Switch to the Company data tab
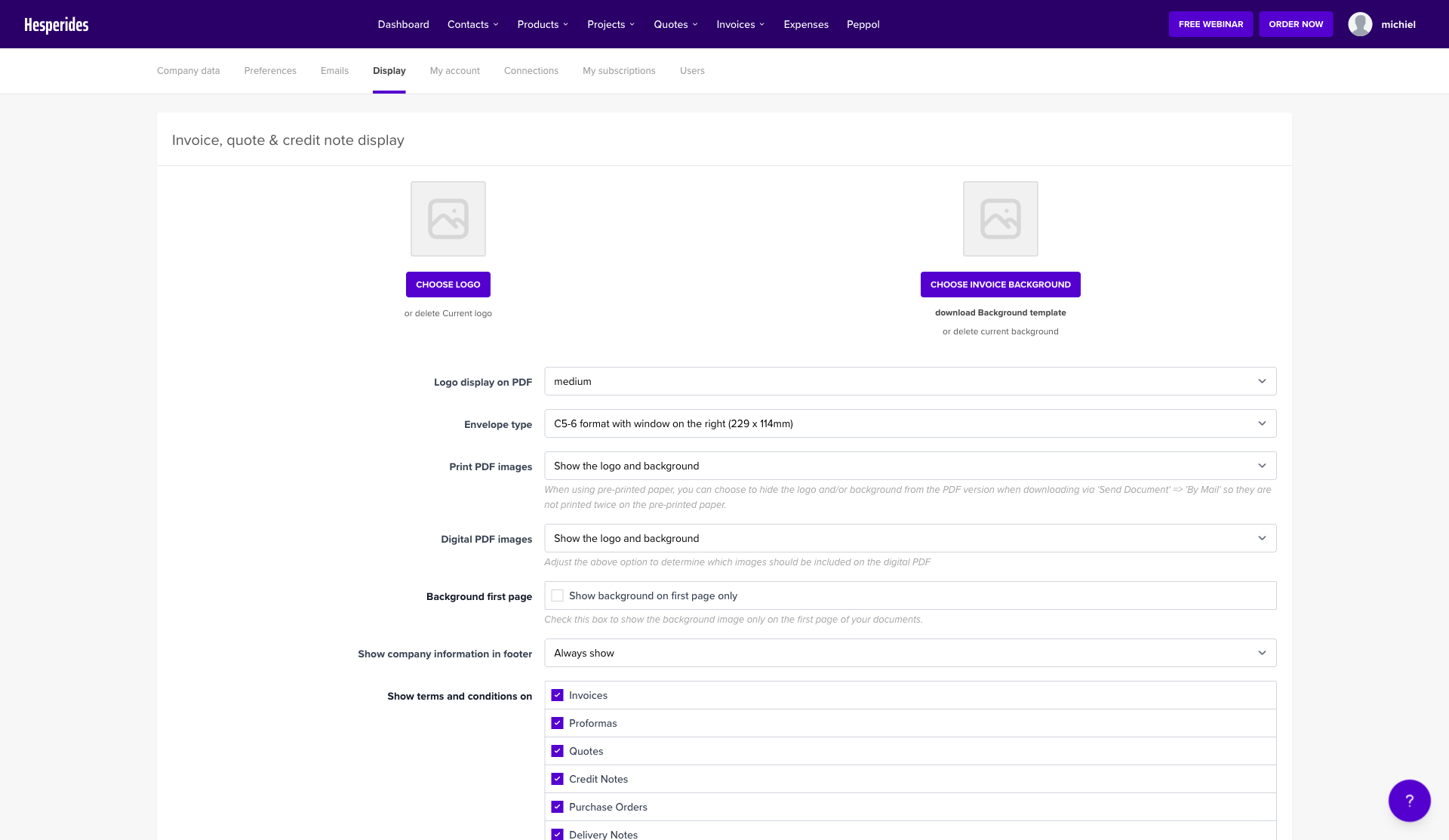 tap(189, 71)
